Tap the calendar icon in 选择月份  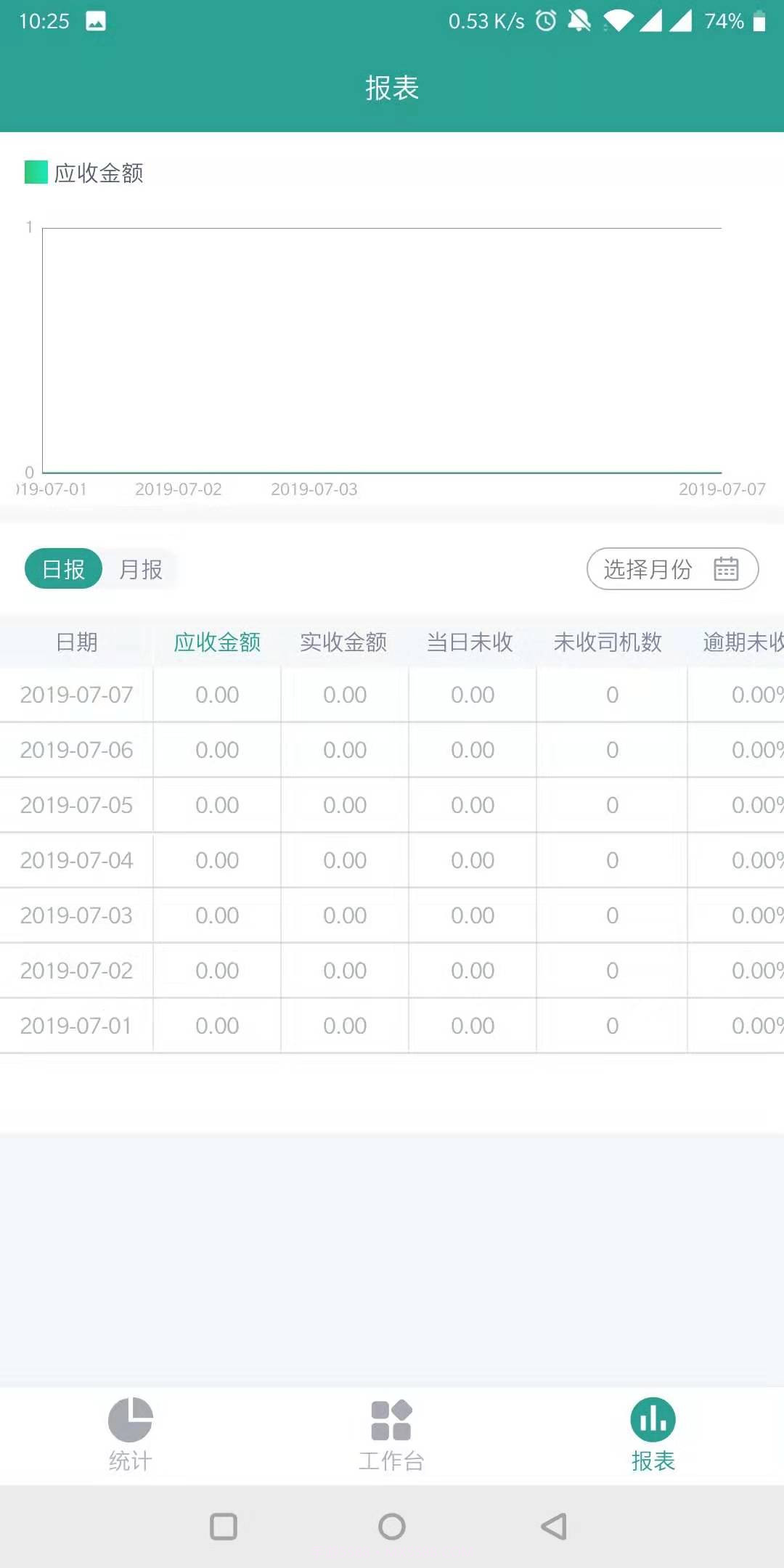pyautogui.click(x=726, y=568)
